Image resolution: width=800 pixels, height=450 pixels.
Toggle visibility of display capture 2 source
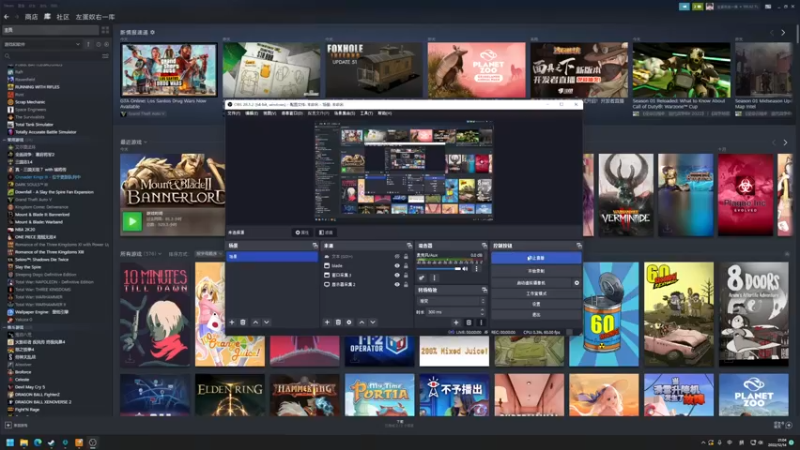tap(397, 284)
